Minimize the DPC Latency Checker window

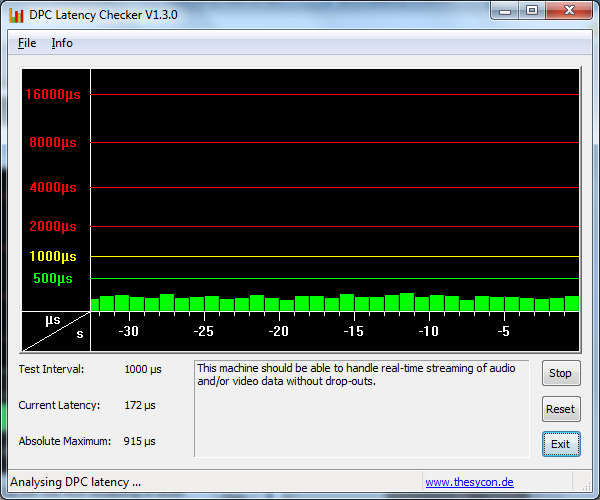(505, 11)
